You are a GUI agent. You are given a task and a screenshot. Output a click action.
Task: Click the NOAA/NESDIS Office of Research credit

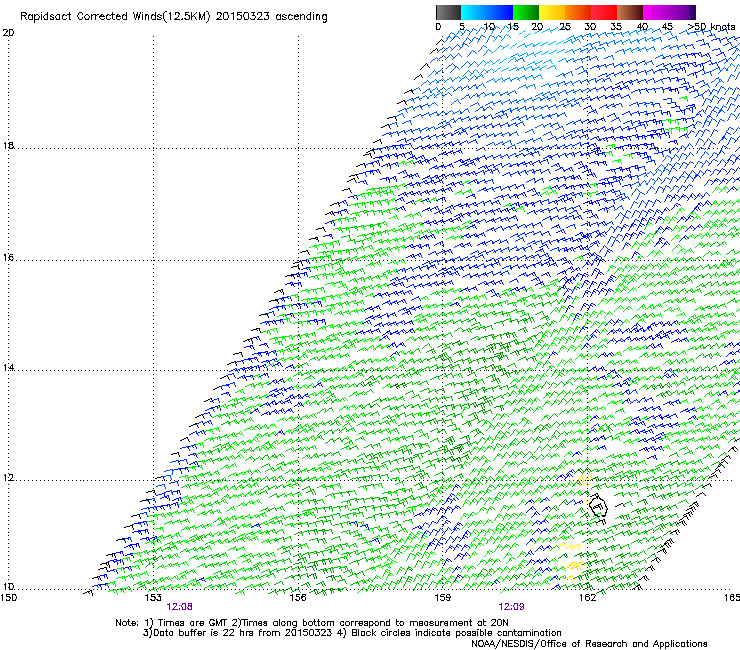click(589, 644)
